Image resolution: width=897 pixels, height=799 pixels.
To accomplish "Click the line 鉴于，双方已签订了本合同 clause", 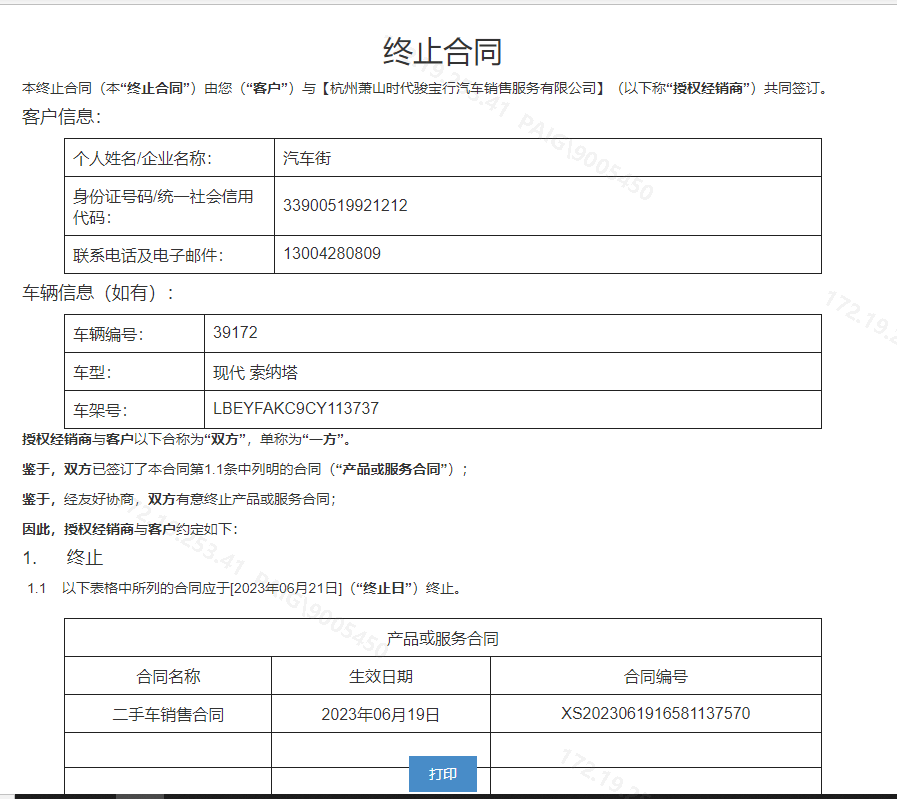I will (x=245, y=469).
